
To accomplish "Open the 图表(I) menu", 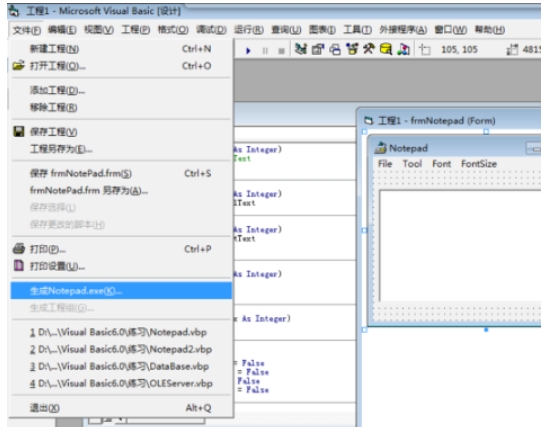I will (x=322, y=30).
